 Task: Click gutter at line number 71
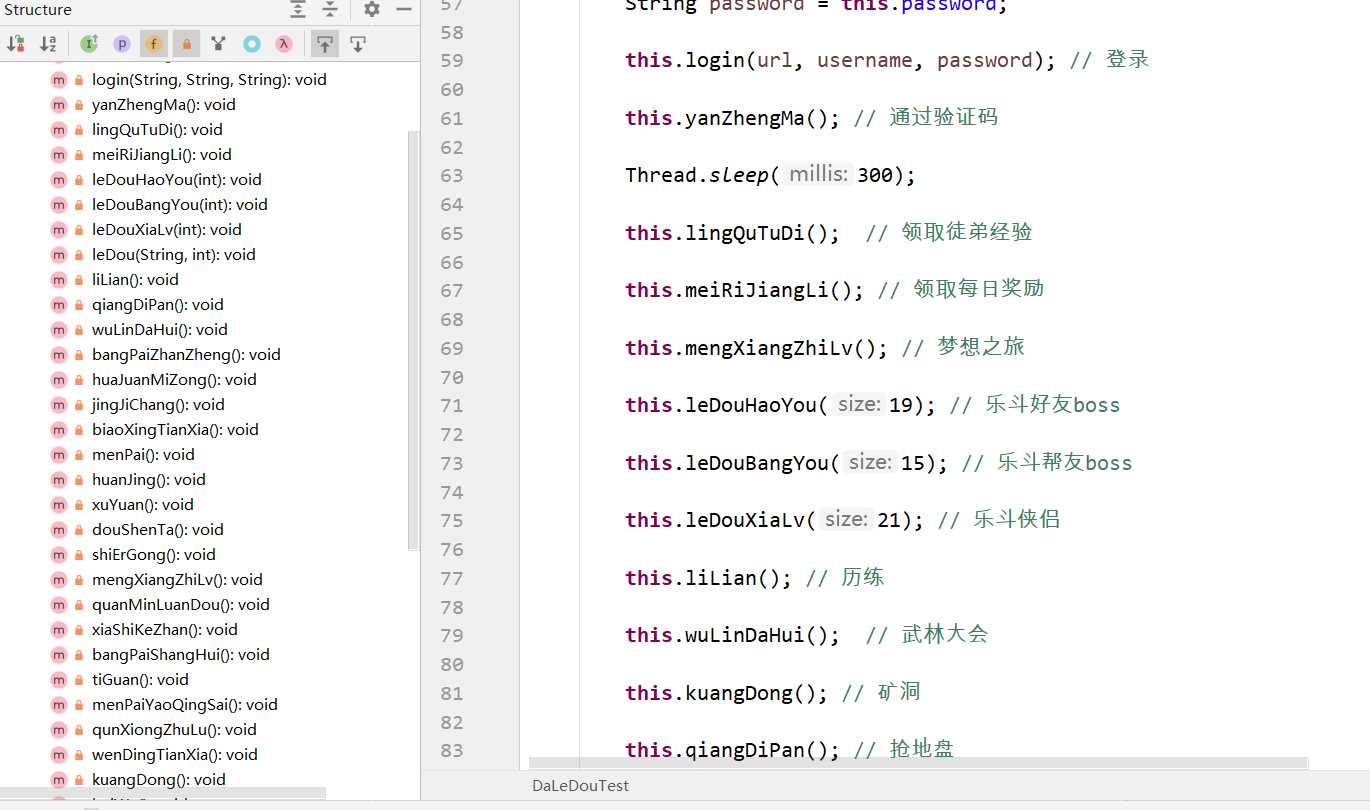452,405
